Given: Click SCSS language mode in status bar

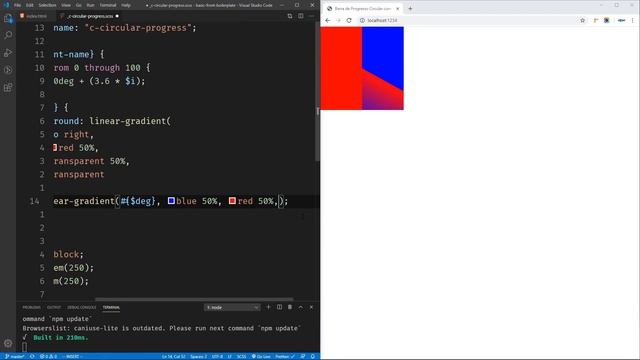Looking at the screenshot, I should (241, 356).
